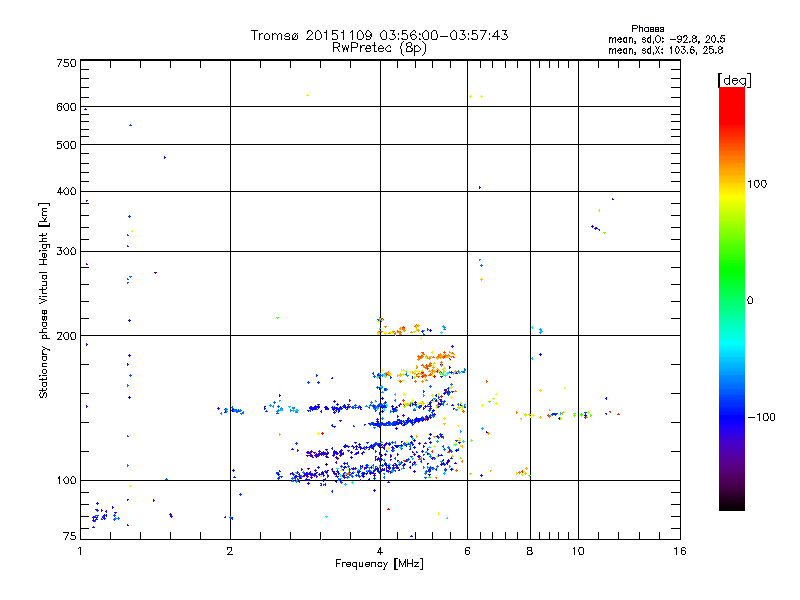800x600 pixels.
Task: Click colorbar tick label '100'
Action: 757,184
